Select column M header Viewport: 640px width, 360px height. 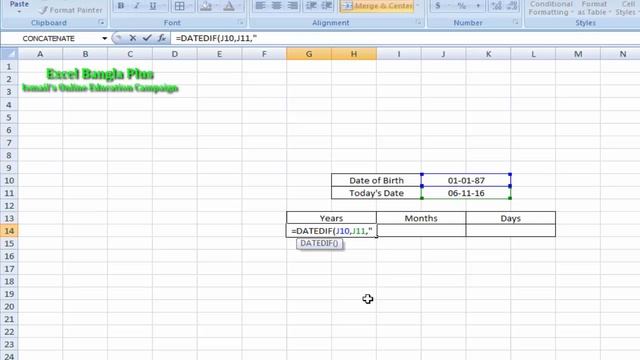[578, 54]
